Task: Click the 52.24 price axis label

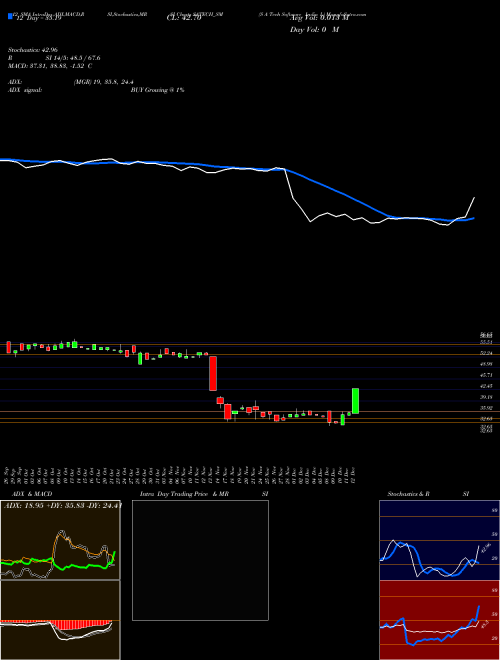Action: pos(487,353)
